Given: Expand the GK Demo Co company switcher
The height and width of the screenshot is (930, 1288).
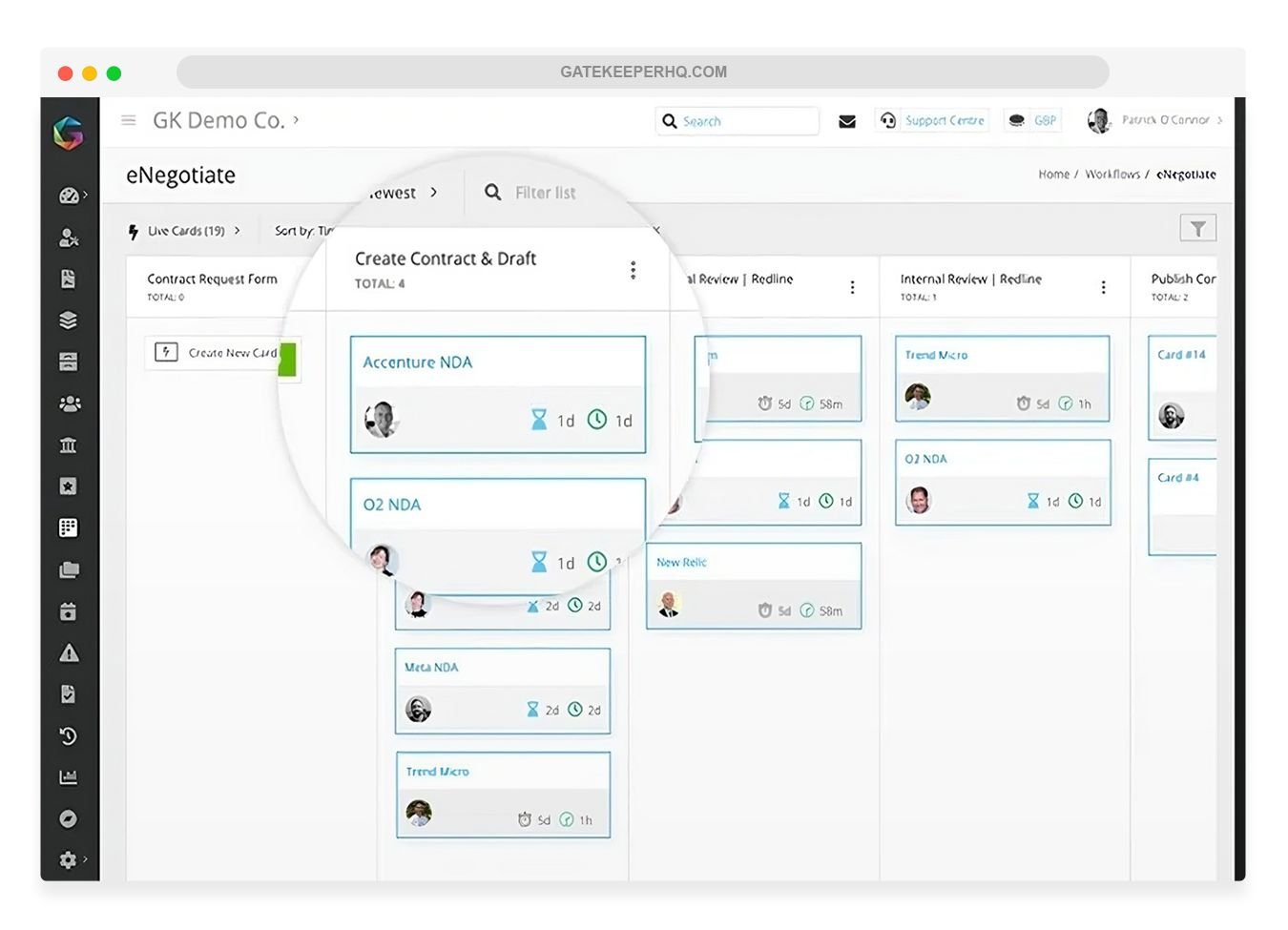Looking at the screenshot, I should pos(227,120).
